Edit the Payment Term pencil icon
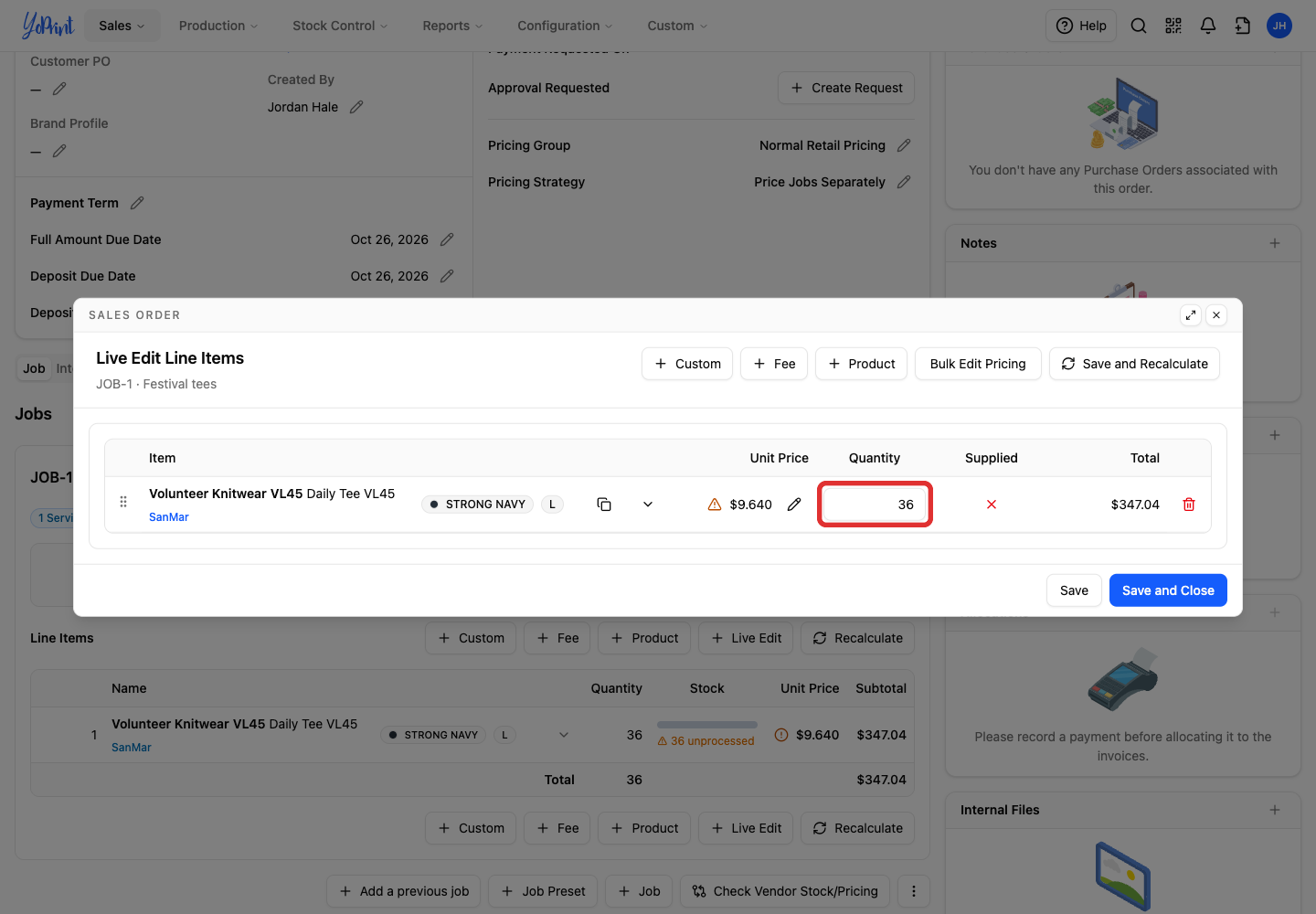The image size is (1316, 914). [137, 203]
